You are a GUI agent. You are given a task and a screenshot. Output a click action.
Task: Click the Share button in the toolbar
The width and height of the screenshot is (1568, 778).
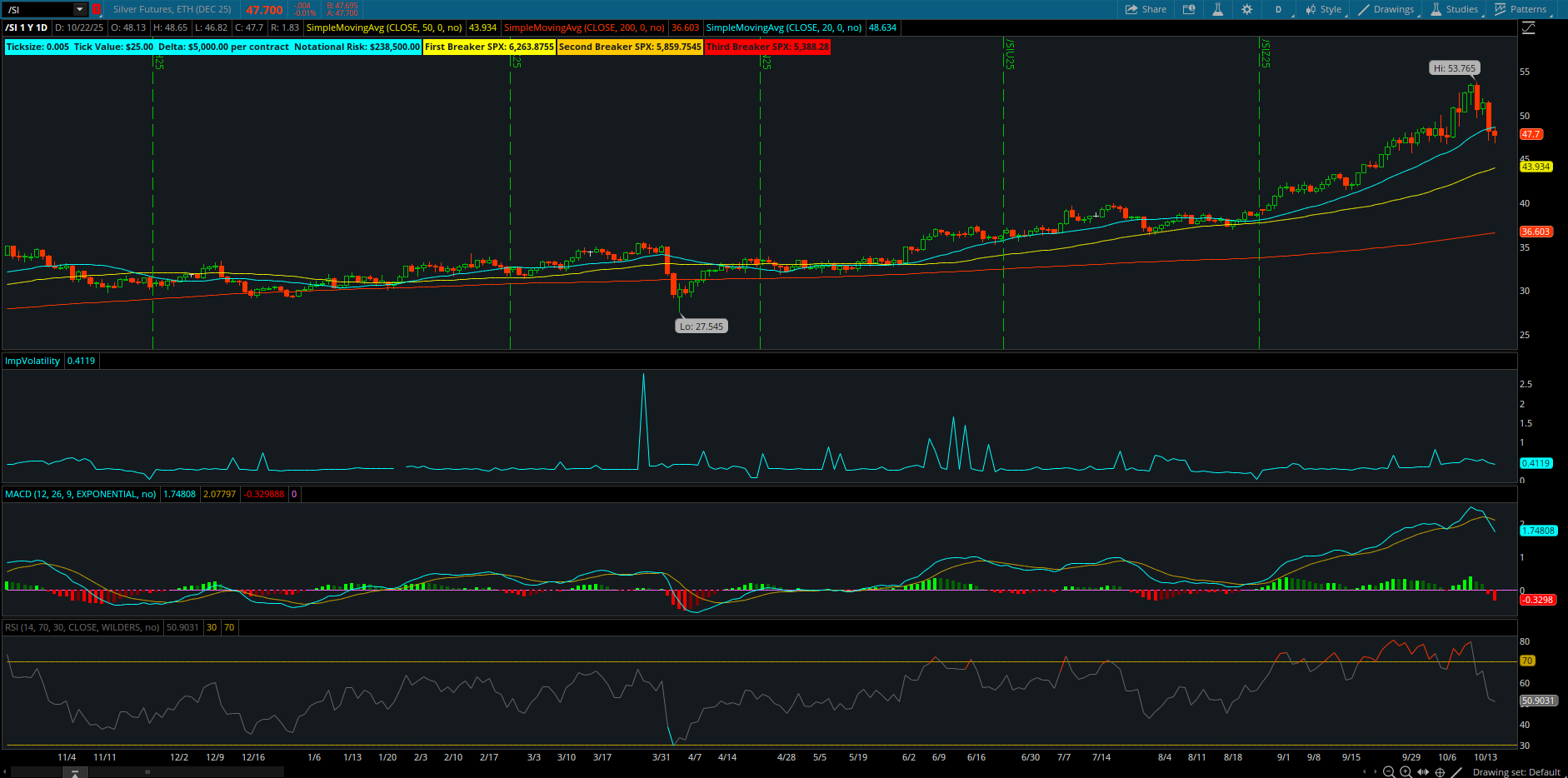1146,9
